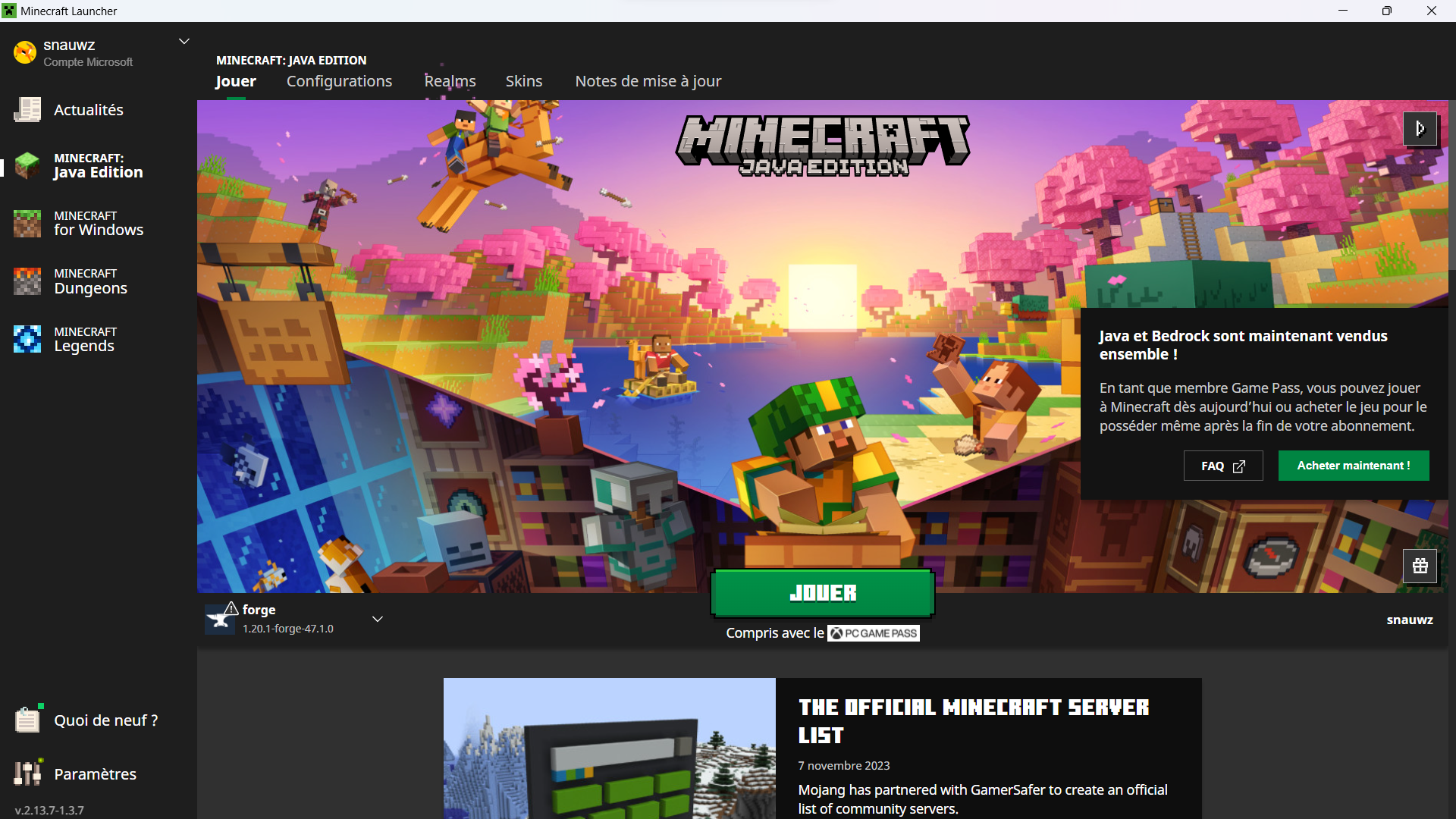Click the 7 novembre 2023 article date
The image size is (1456, 819).
tap(844, 766)
